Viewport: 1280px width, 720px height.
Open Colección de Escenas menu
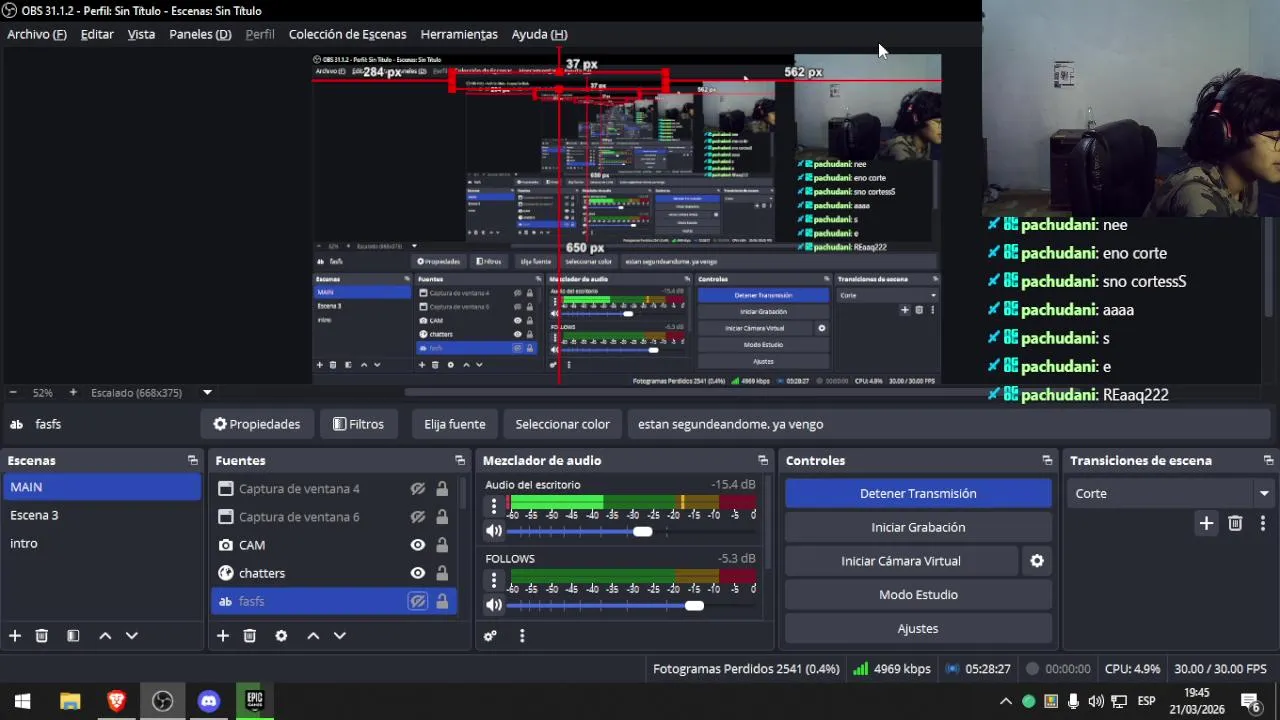(347, 34)
